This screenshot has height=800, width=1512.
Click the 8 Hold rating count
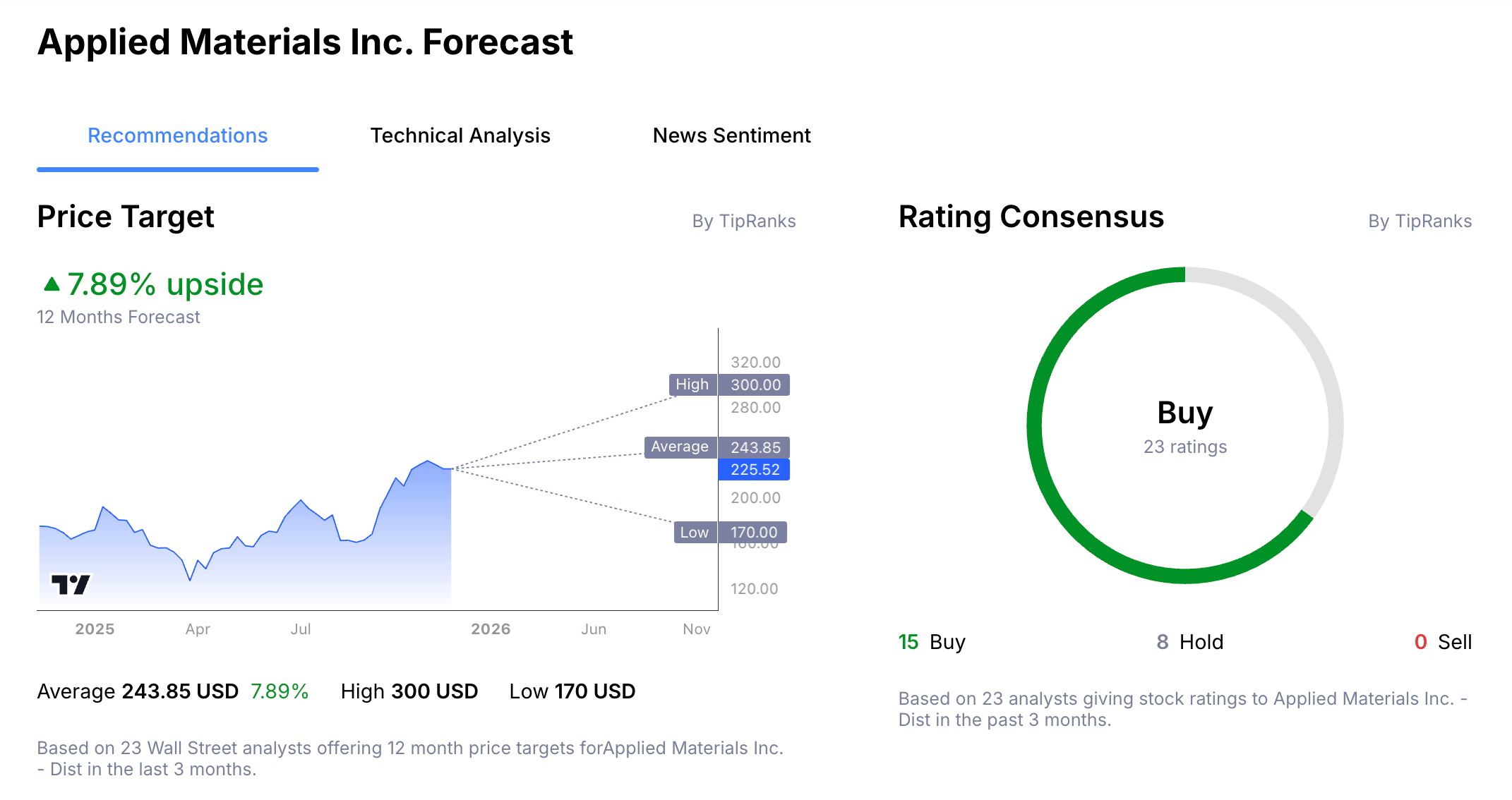(x=1190, y=642)
